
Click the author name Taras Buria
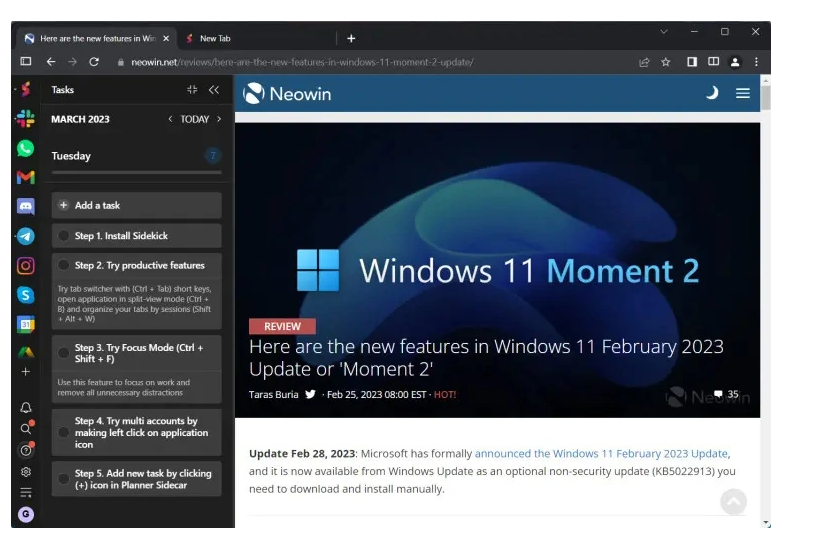[x=274, y=394]
